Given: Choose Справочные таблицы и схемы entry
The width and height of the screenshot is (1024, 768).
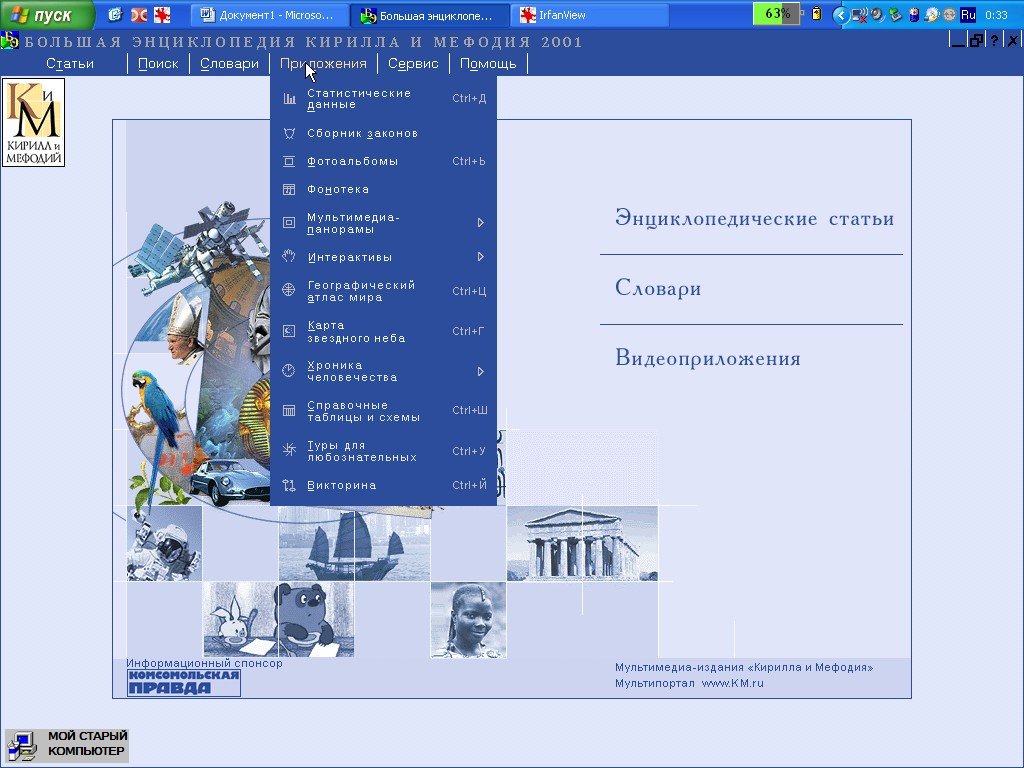Looking at the screenshot, I should 363,411.
